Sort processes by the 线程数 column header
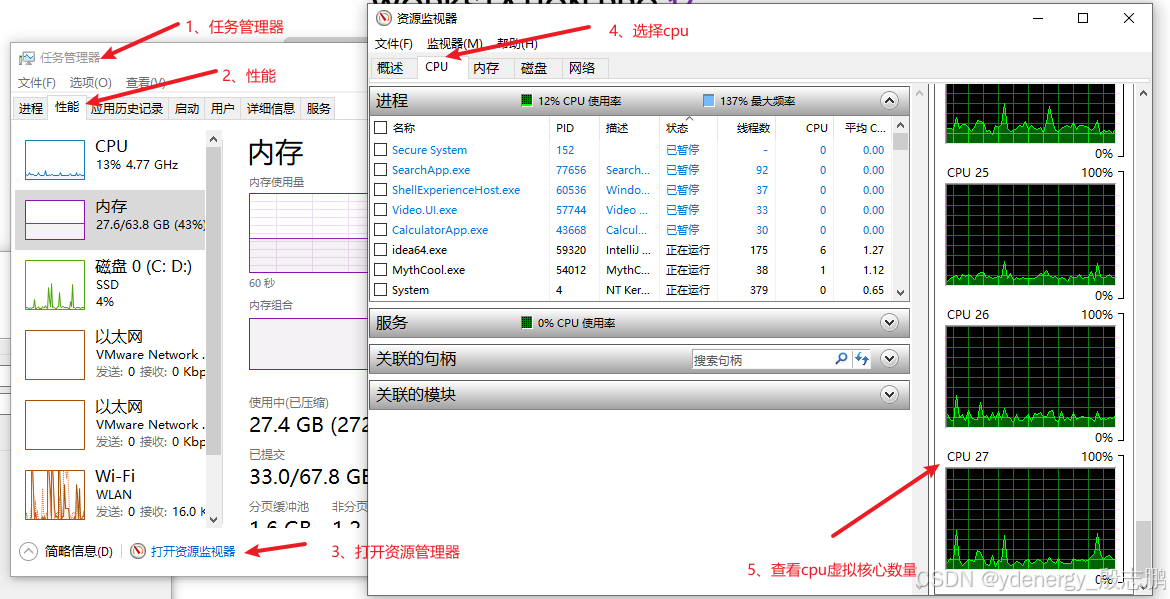This screenshot has width=1170, height=599. pos(747,128)
